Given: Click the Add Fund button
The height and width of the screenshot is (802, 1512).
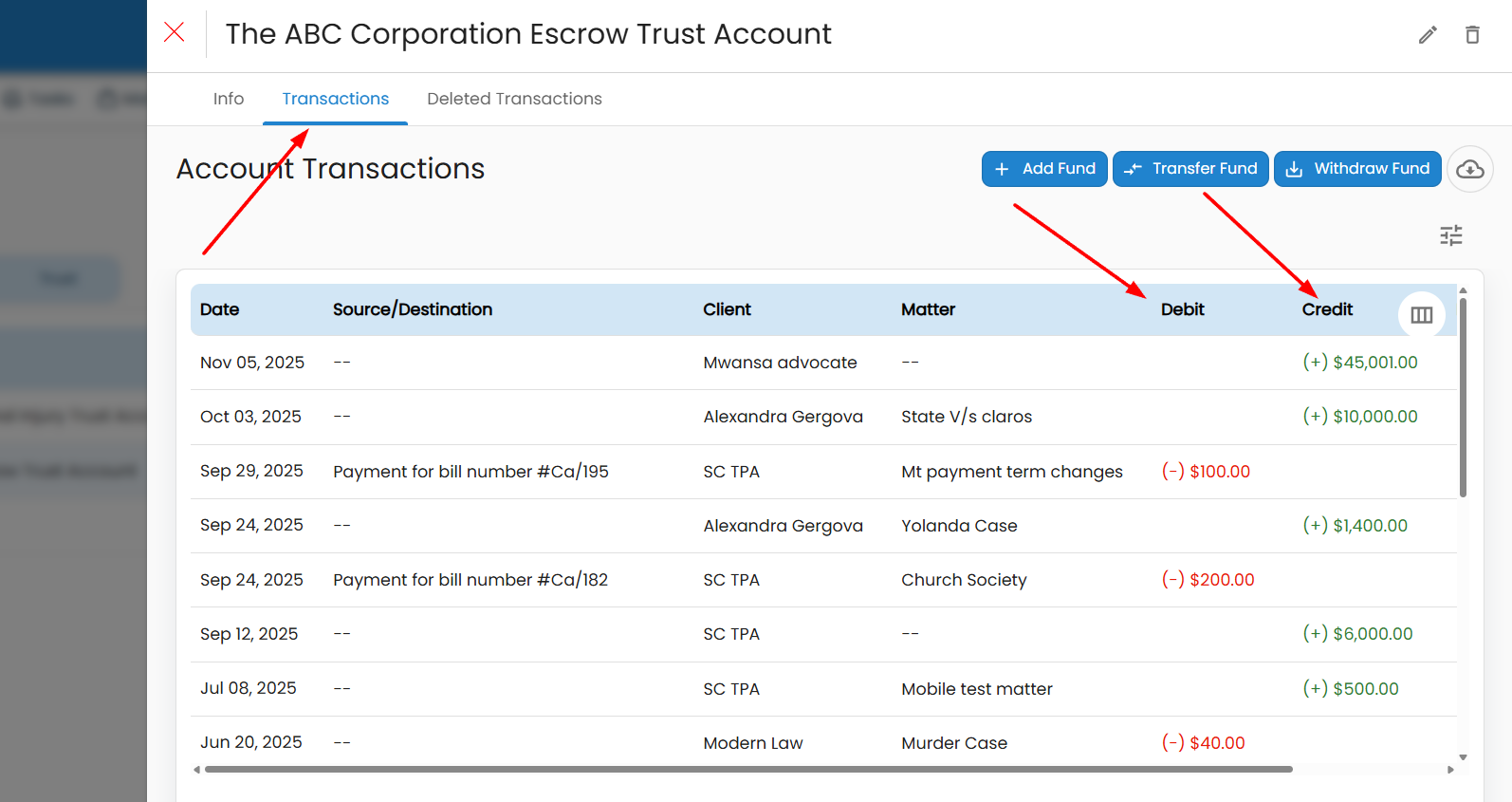Looking at the screenshot, I should (1043, 169).
